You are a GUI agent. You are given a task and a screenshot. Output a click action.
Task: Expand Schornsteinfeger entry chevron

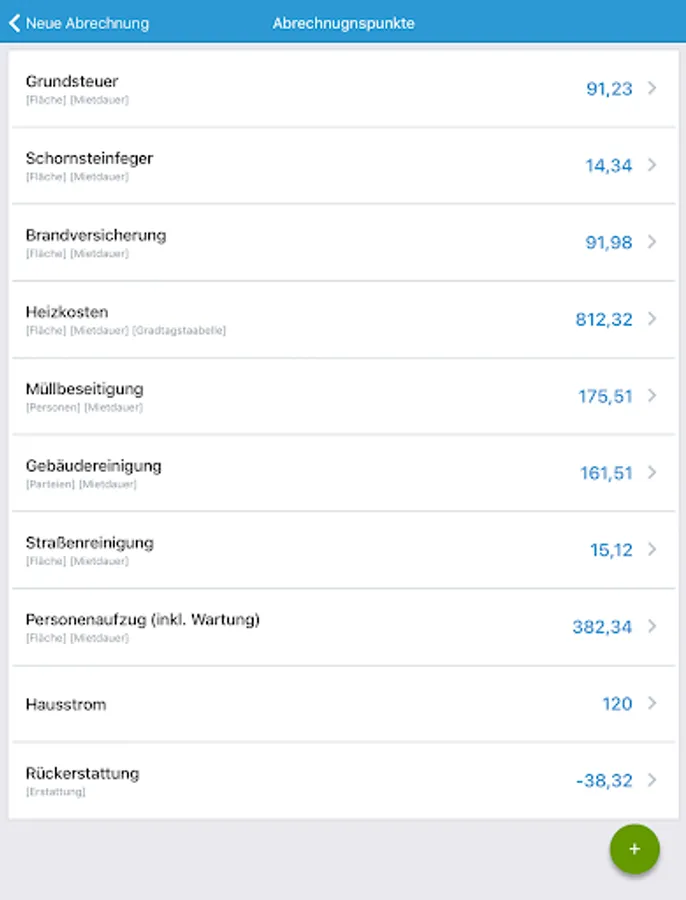[652, 165]
